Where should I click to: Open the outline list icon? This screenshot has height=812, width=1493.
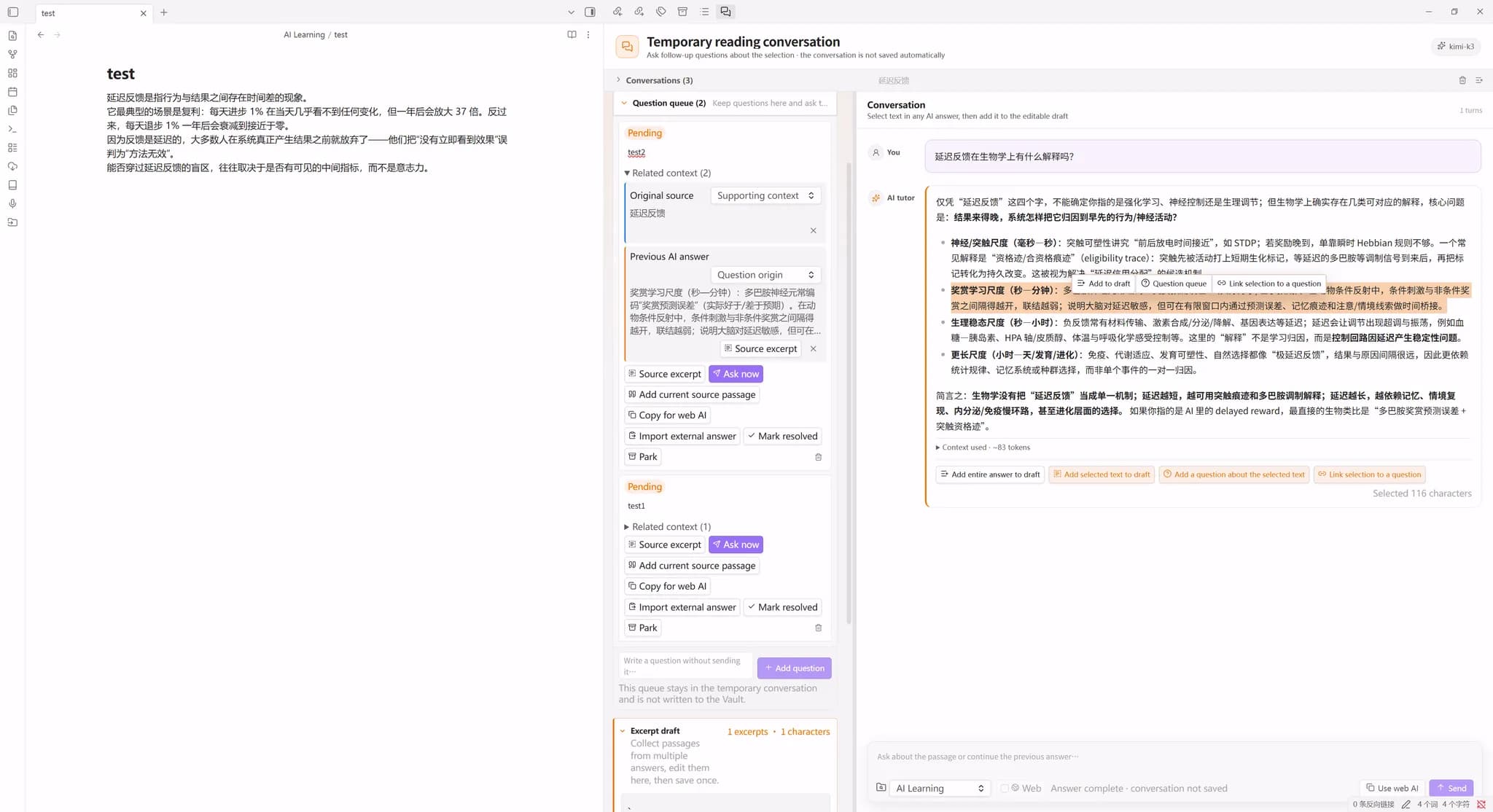coord(704,12)
